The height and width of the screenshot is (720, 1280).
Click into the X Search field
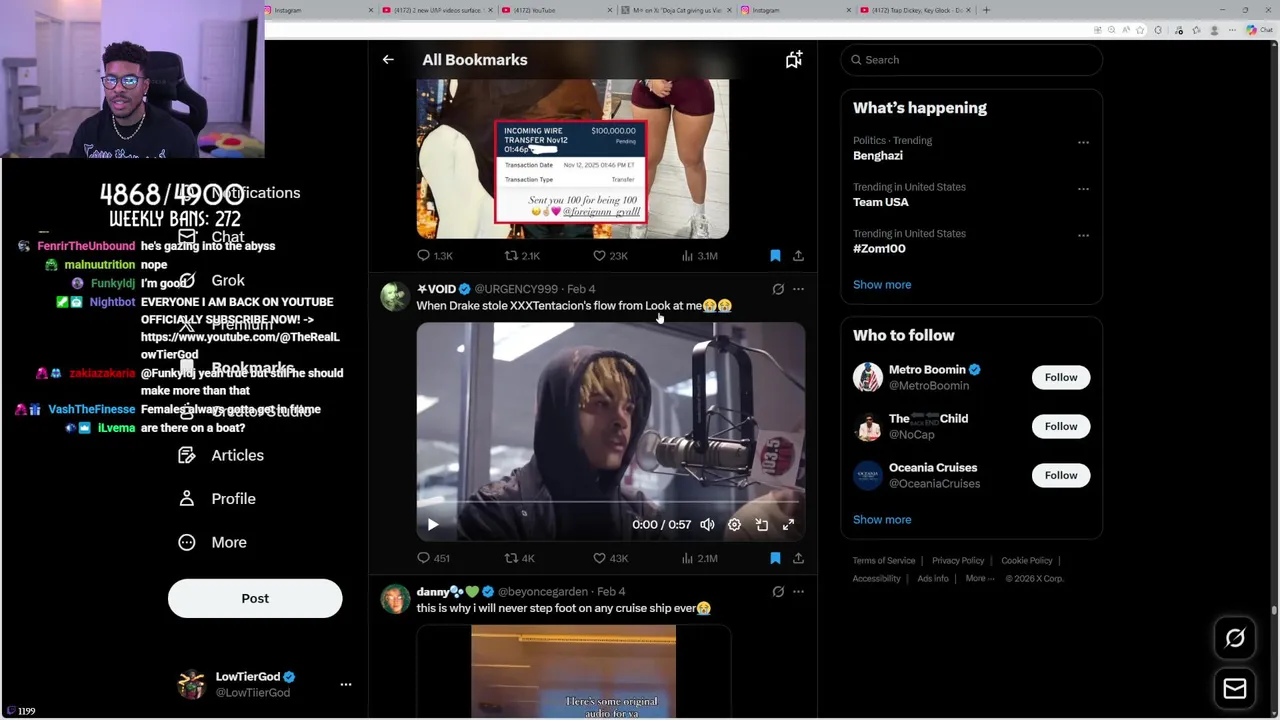click(971, 60)
